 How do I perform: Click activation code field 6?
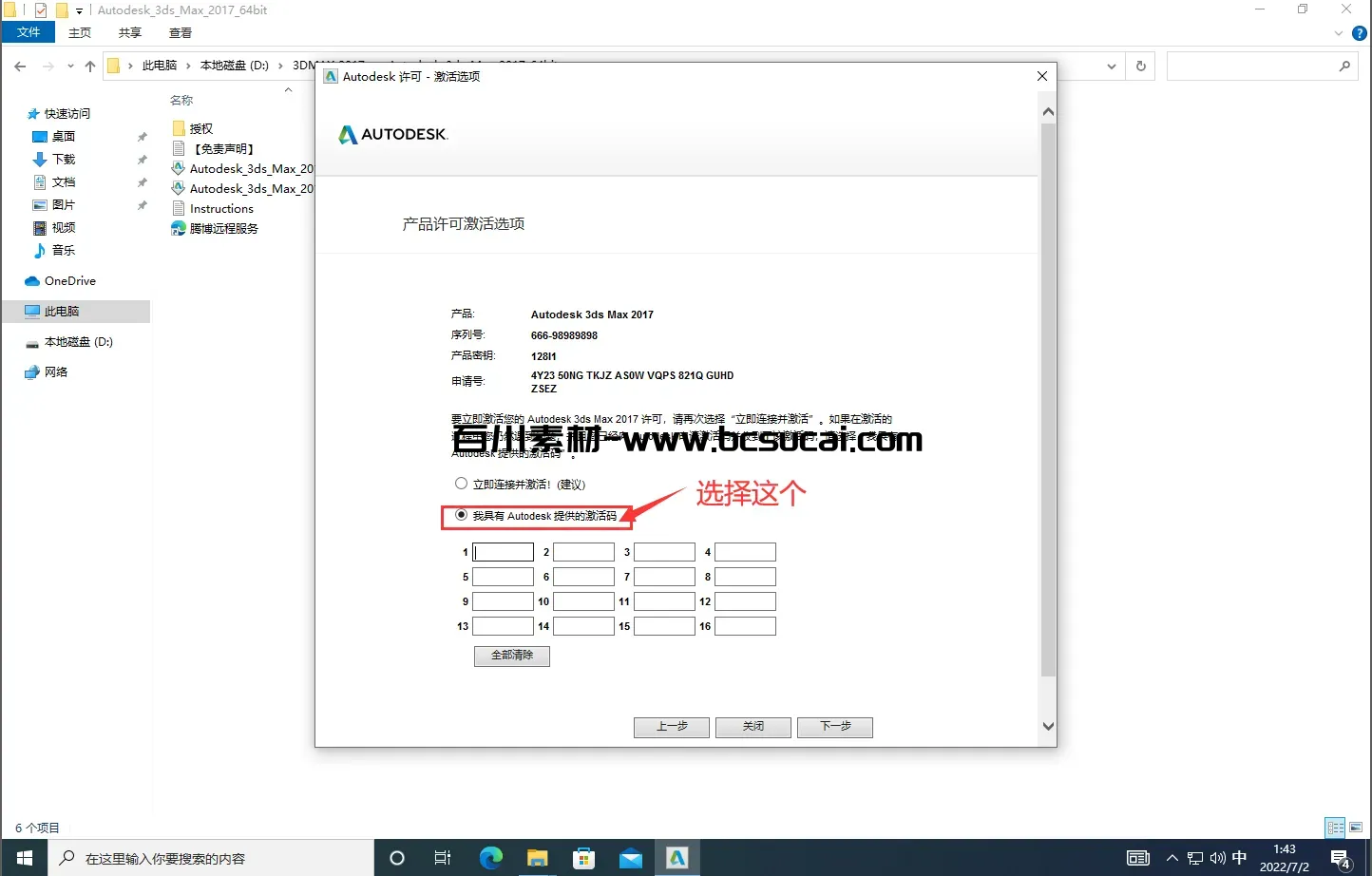[x=583, y=577]
